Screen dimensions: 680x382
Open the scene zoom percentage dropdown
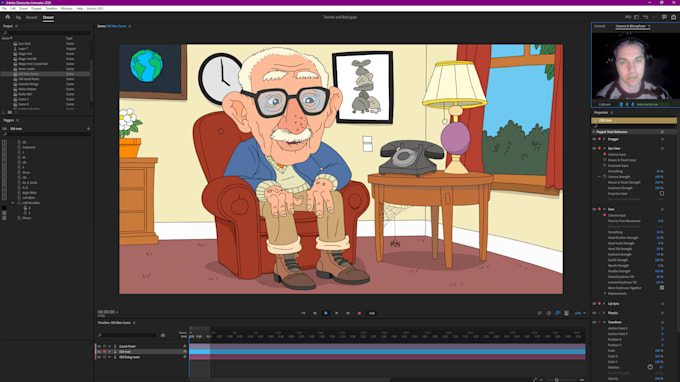click(580, 313)
